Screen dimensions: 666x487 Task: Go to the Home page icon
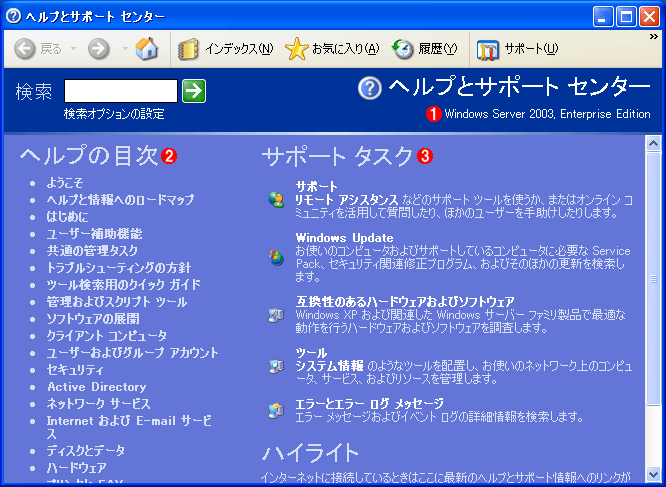tap(147, 48)
